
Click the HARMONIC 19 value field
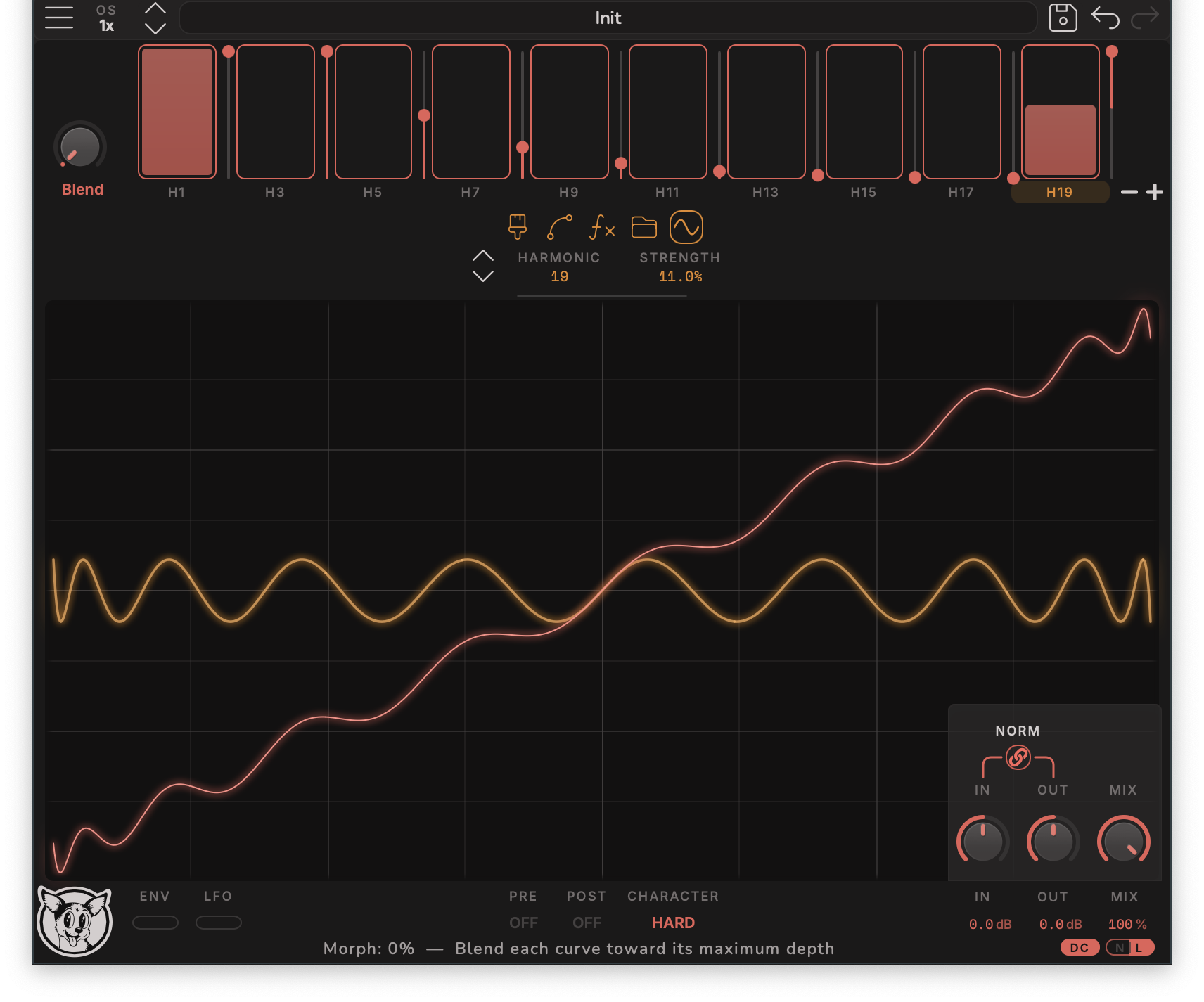click(x=559, y=276)
